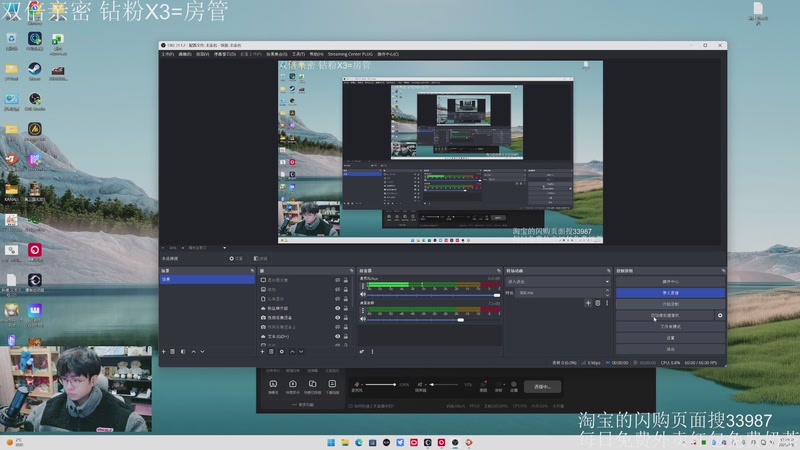
Task: Open Windows Start menu in taskbar
Action: coord(331,442)
